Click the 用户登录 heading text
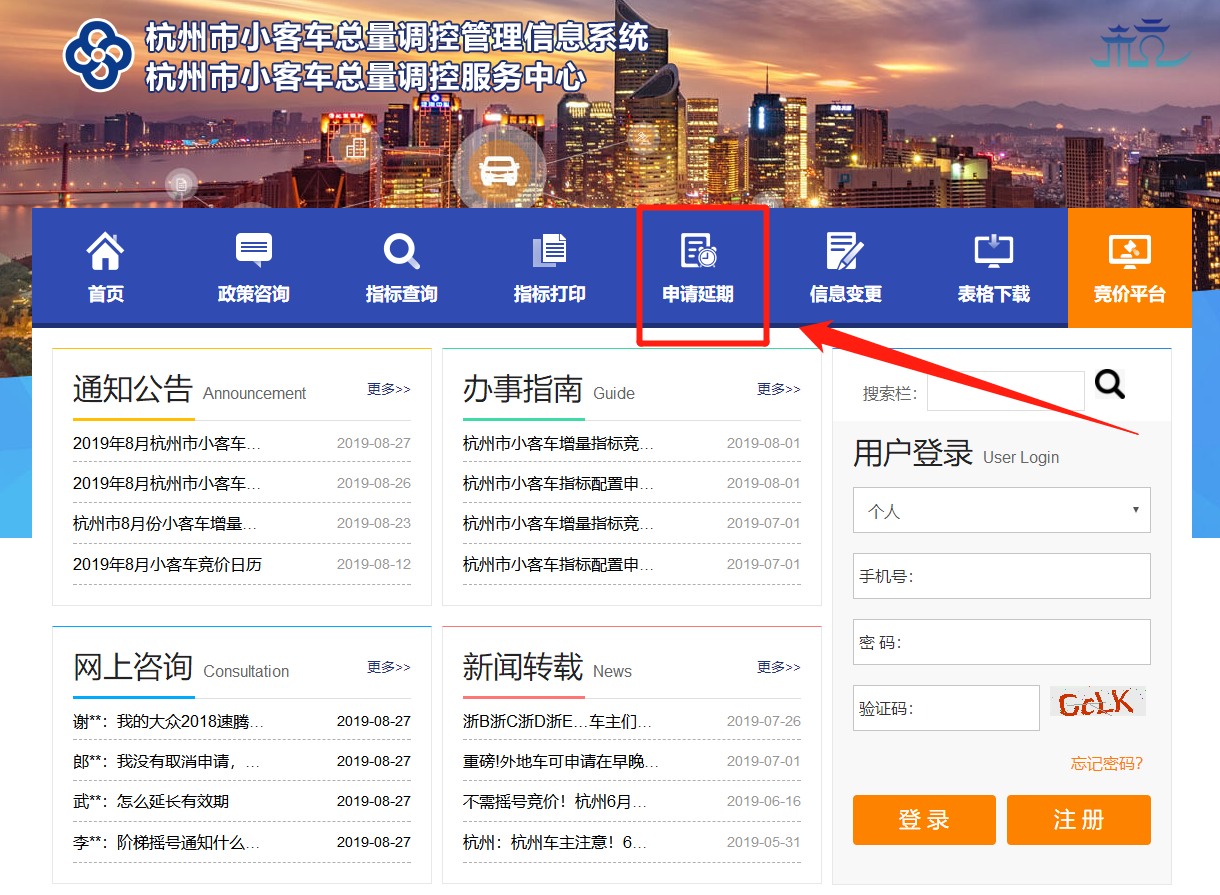Screen dimensions: 1220x895 [913, 453]
